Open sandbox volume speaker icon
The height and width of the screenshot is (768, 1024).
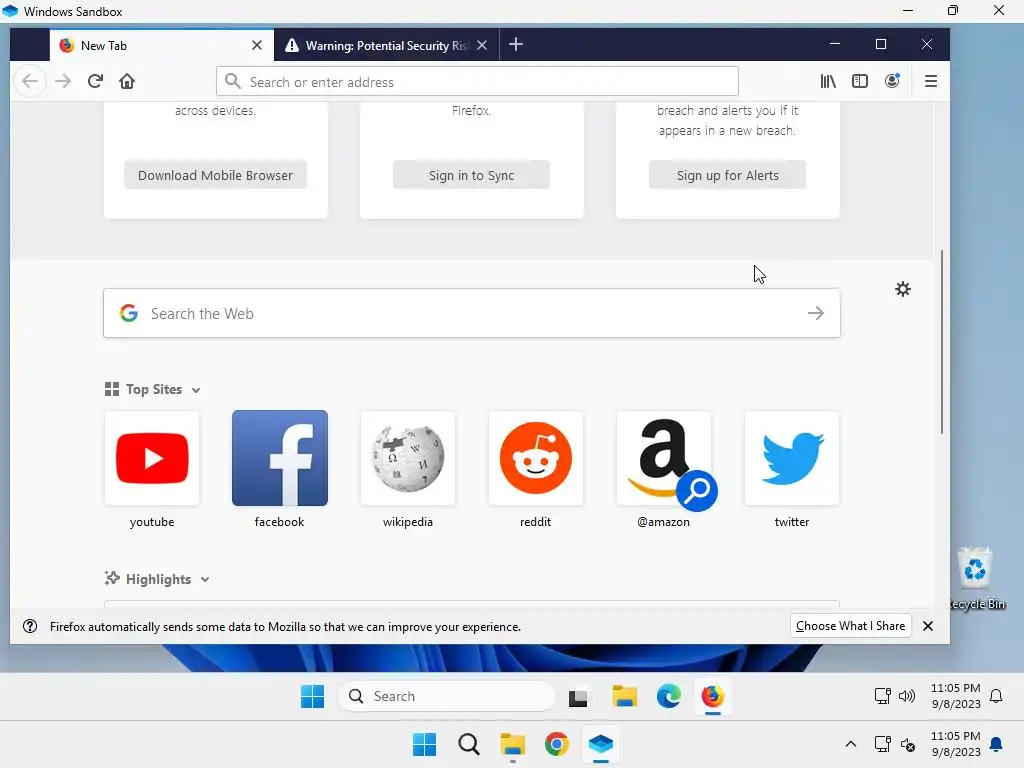pos(906,696)
